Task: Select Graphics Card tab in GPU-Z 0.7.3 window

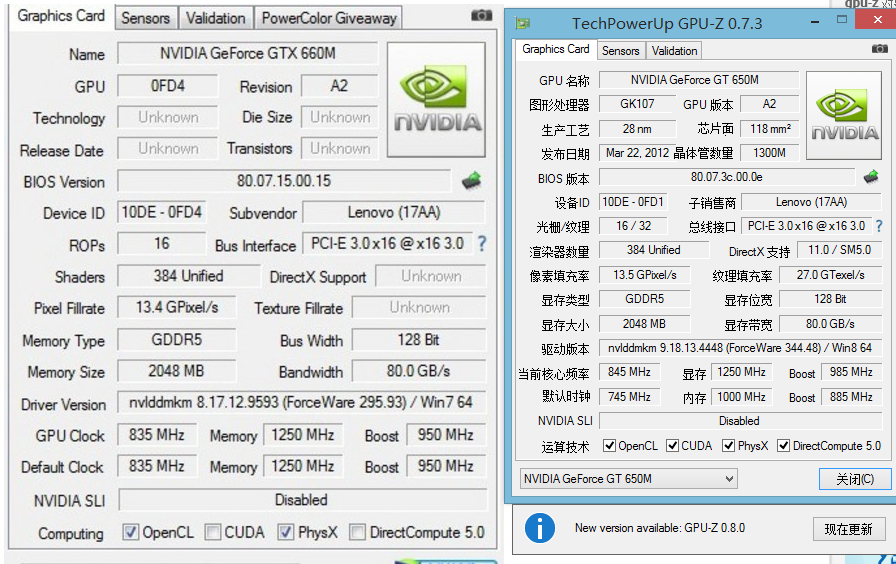Action: point(555,49)
